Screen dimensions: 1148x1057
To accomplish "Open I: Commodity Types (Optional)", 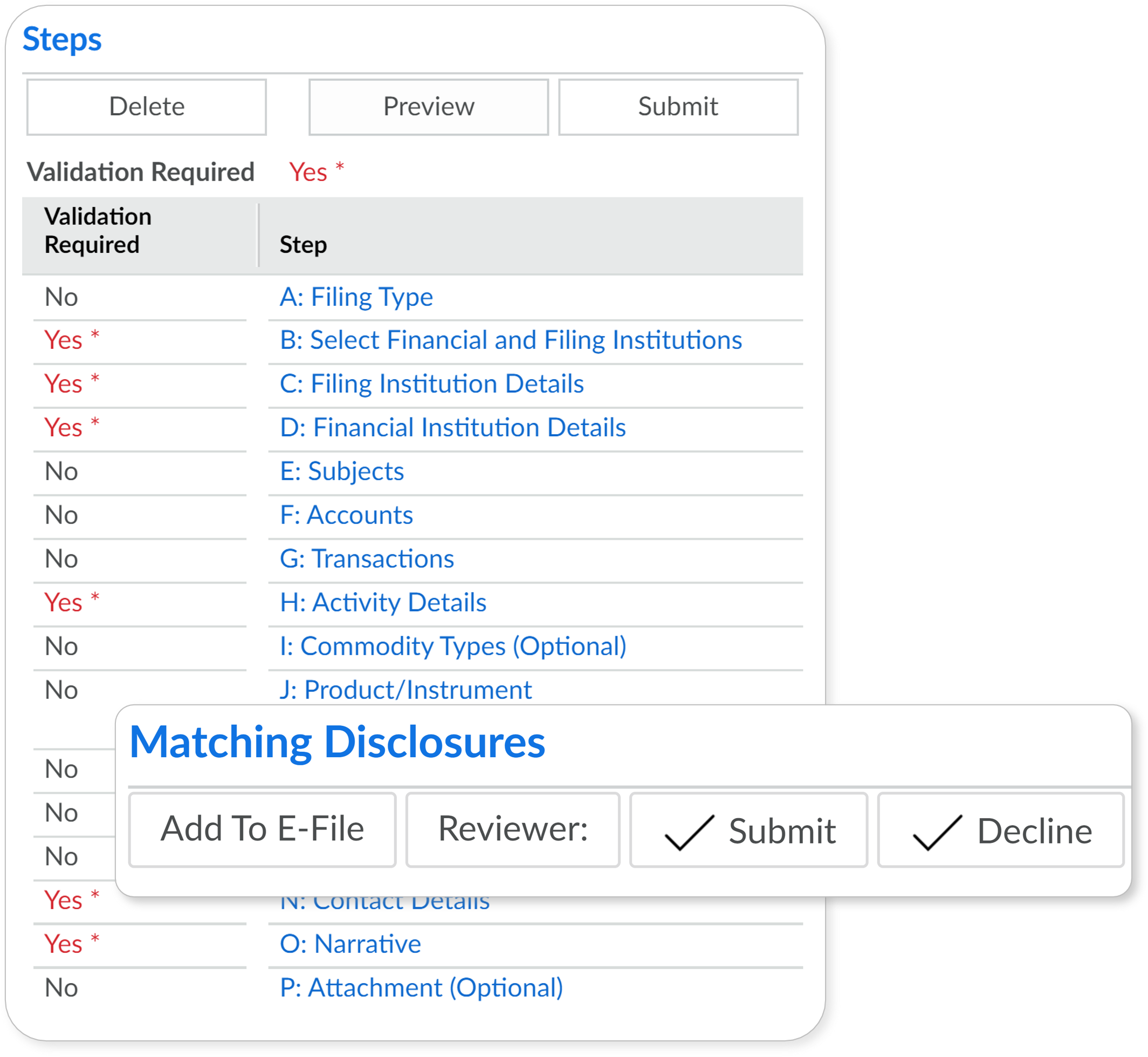I will point(452,646).
